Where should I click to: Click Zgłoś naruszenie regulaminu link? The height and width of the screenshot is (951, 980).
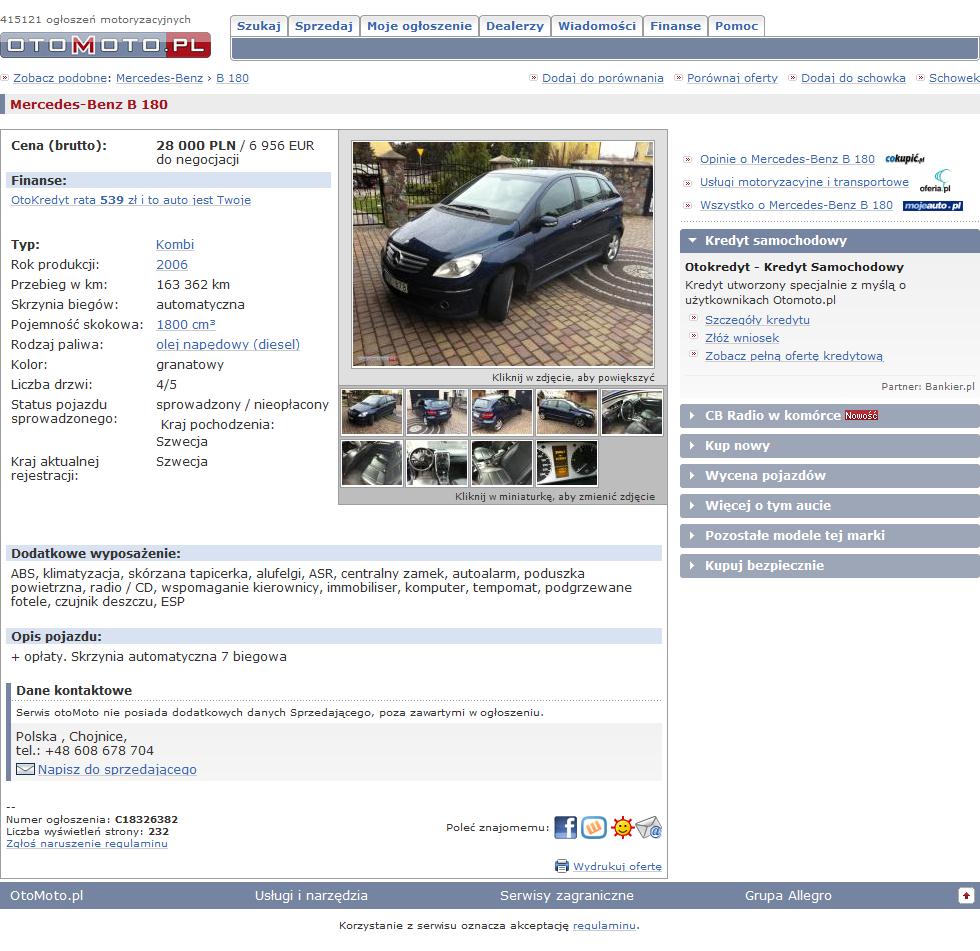coord(87,844)
